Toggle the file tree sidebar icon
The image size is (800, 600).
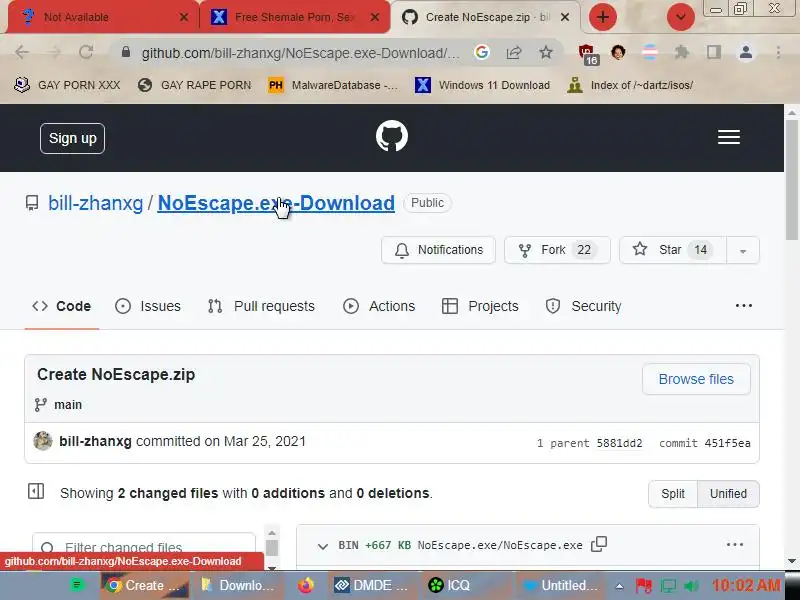[x=36, y=492]
